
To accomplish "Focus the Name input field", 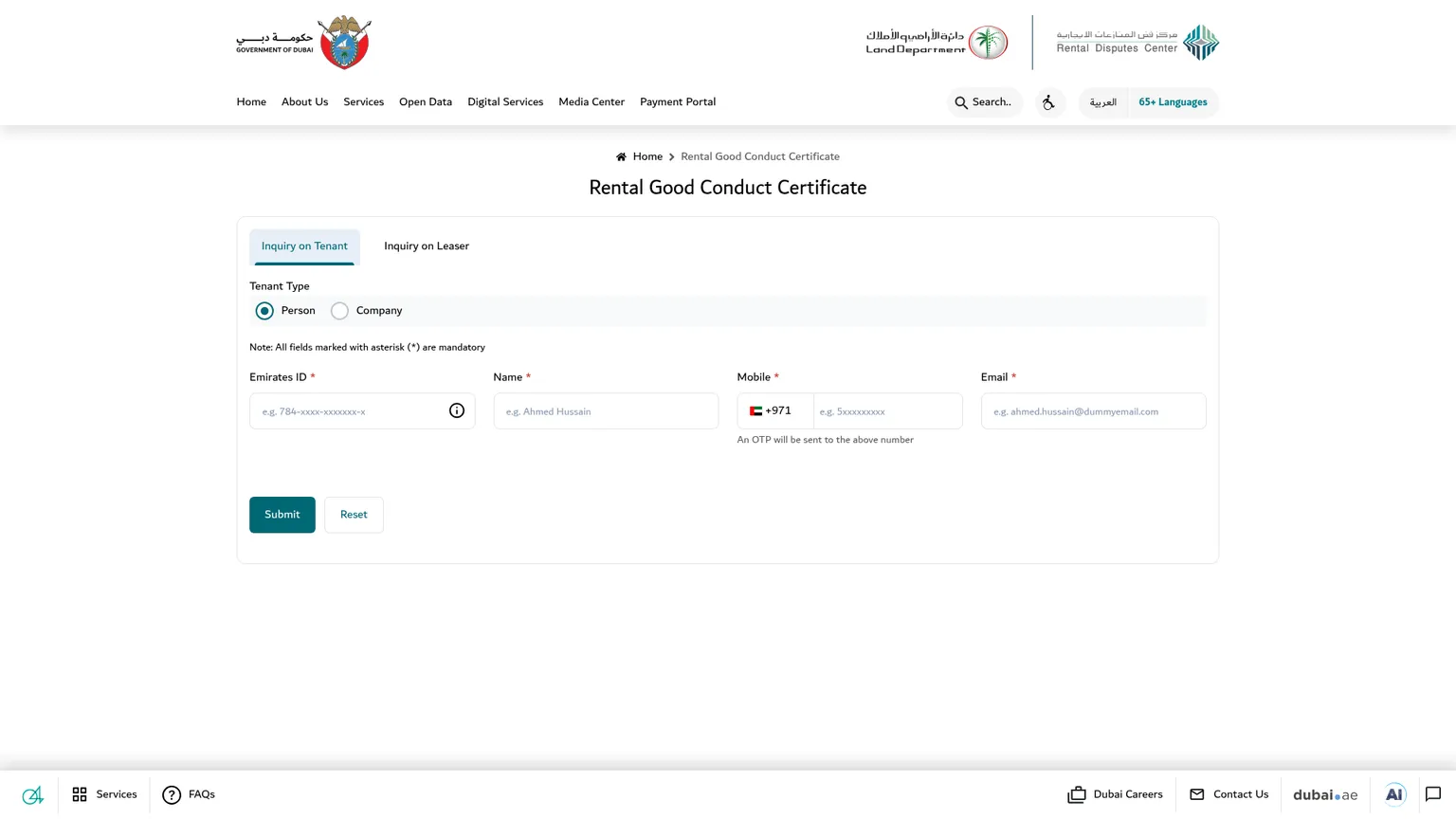I will pyautogui.click(x=606, y=410).
